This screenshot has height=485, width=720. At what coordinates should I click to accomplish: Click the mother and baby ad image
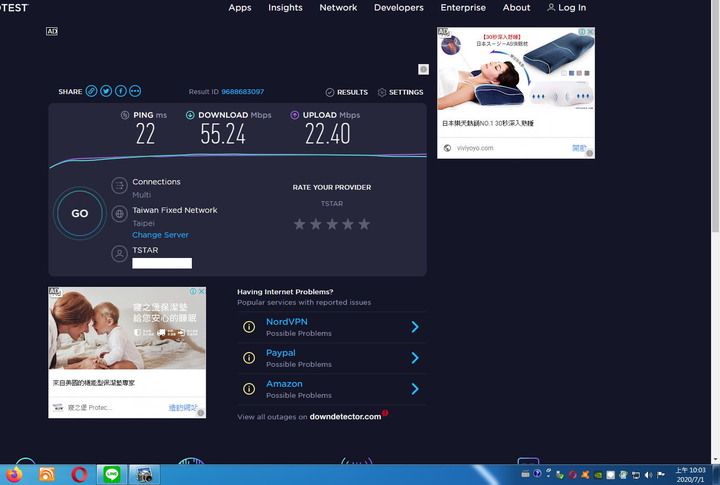[x=127, y=328]
